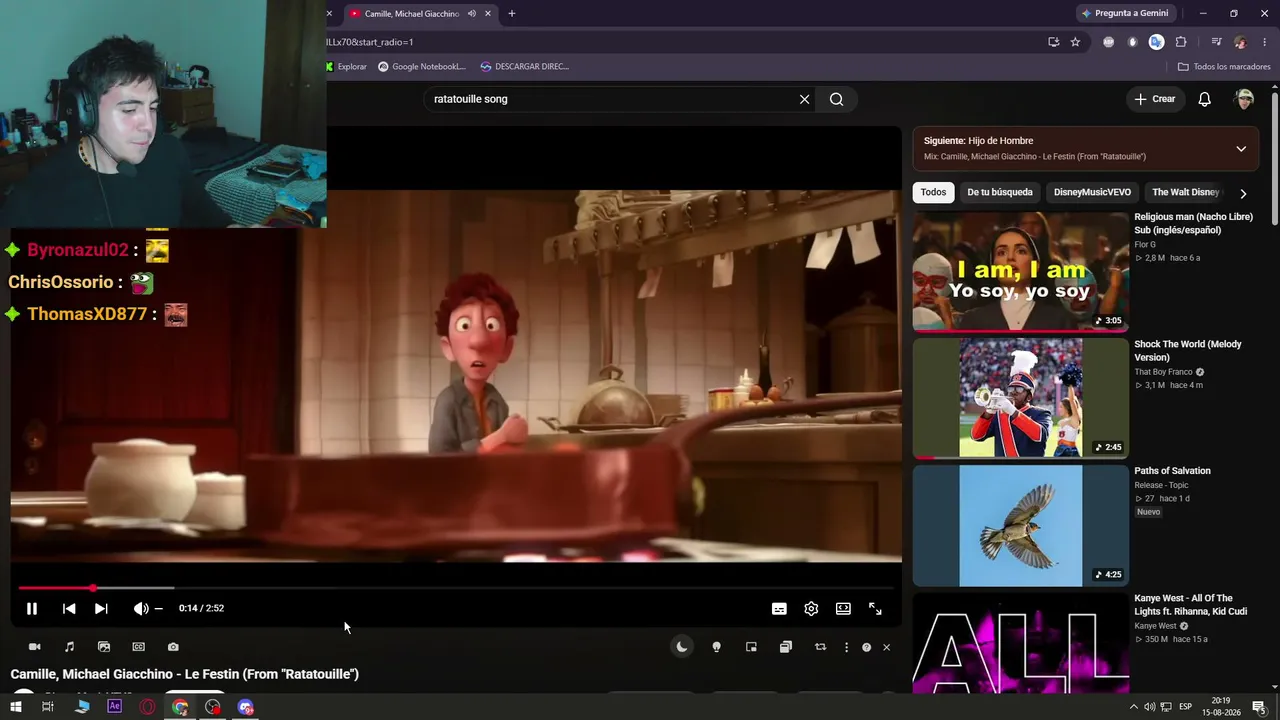Open the Windows Start menu
This screenshot has height=720, width=1280.
(x=15, y=707)
